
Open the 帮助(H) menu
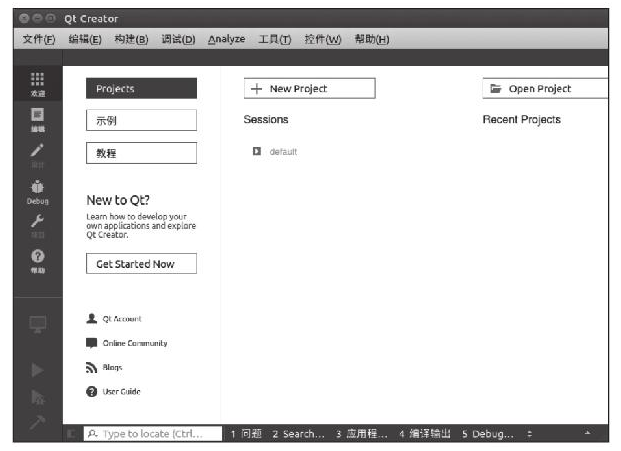coord(372,39)
